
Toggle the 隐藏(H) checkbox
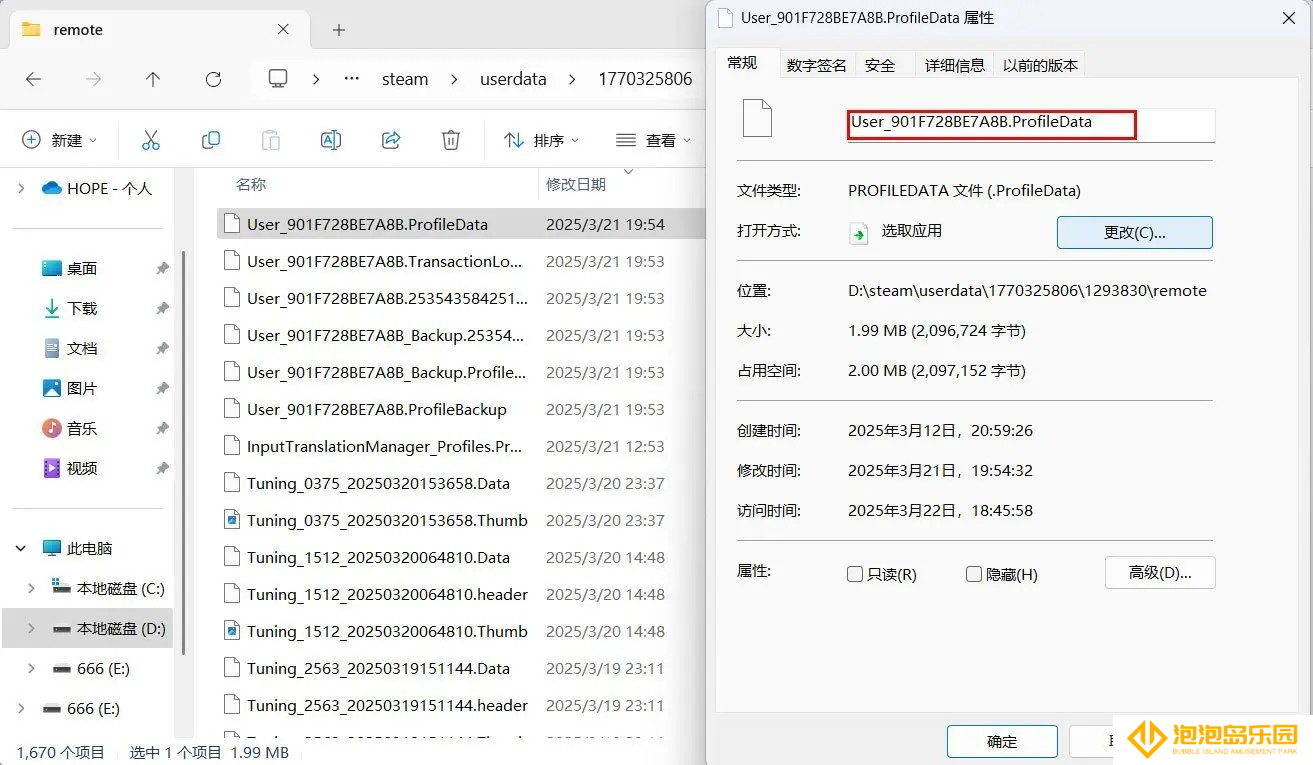974,574
